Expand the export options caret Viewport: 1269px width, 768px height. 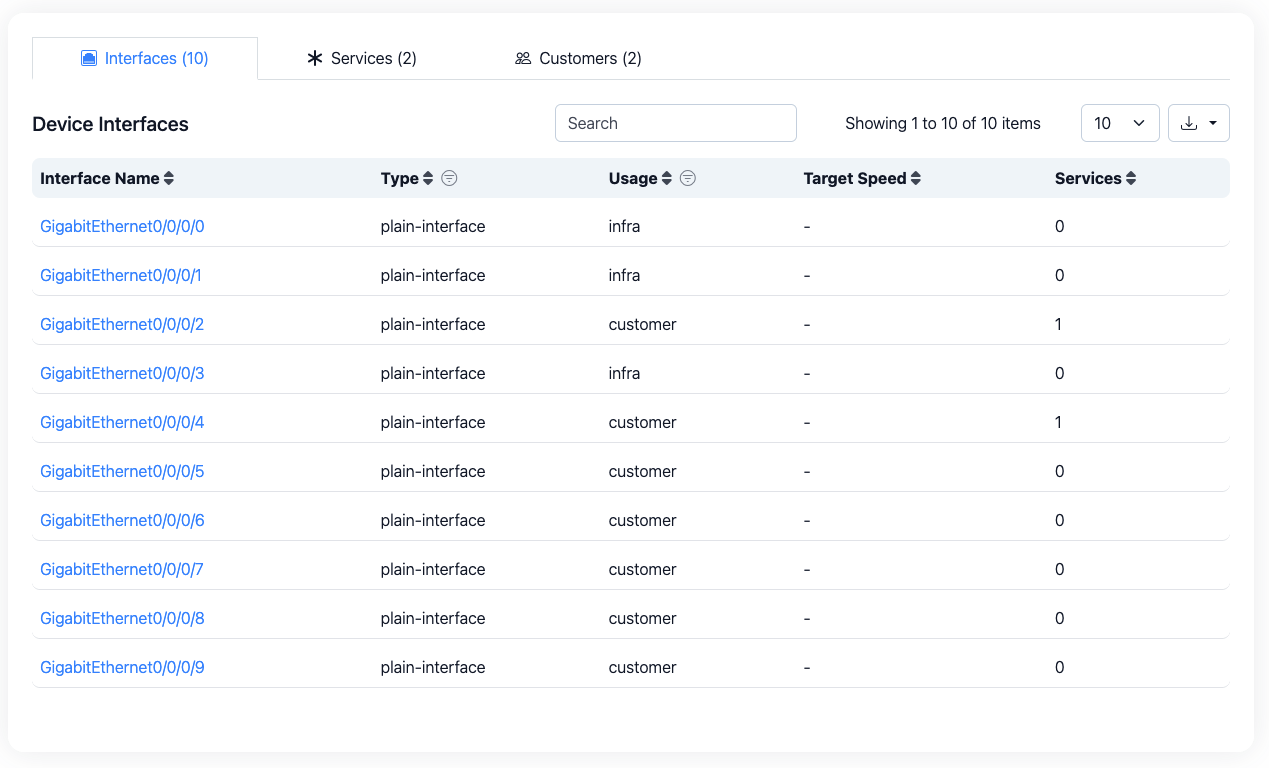[1213, 123]
